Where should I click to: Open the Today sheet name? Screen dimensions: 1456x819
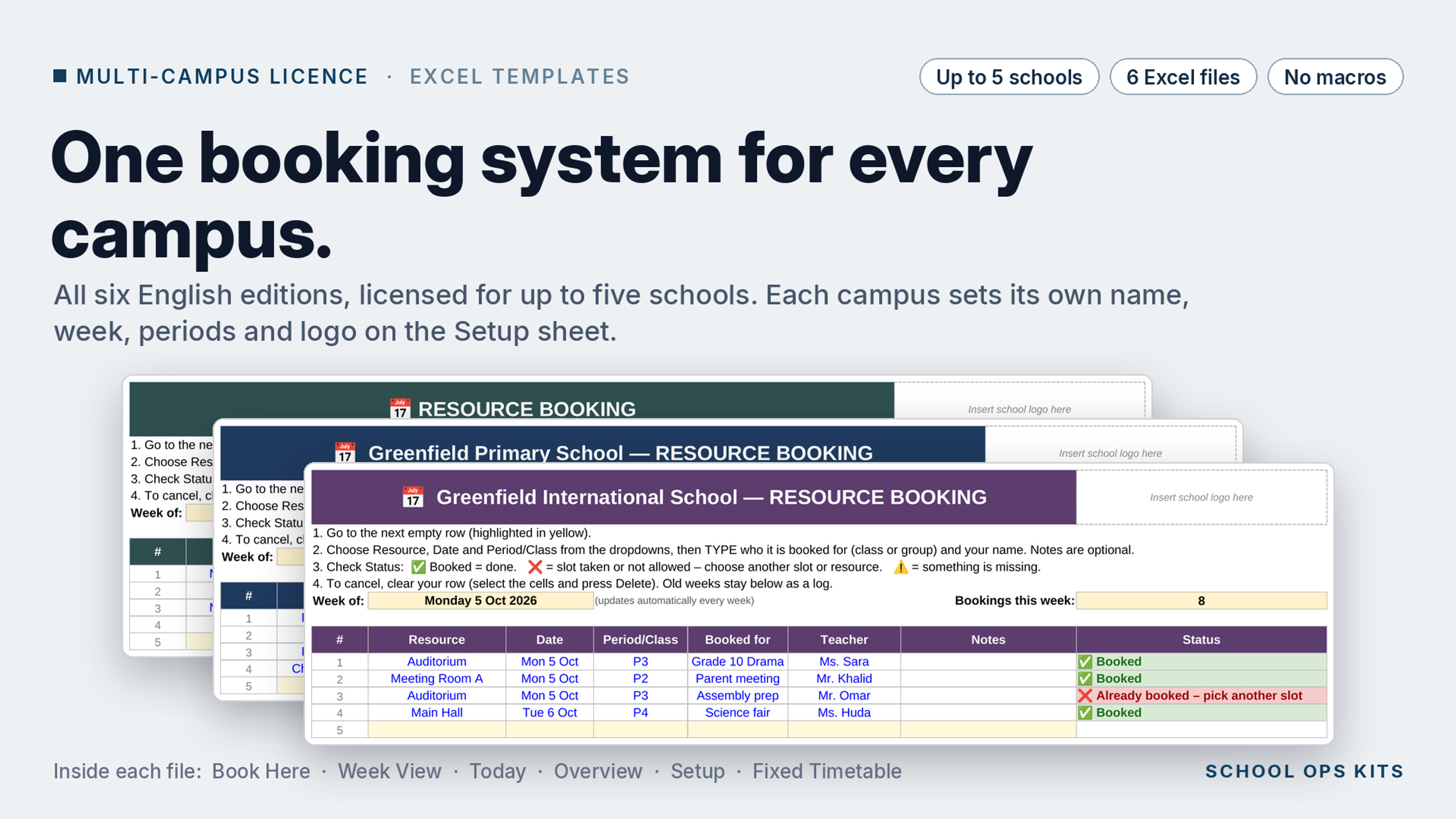pyautogui.click(x=498, y=772)
